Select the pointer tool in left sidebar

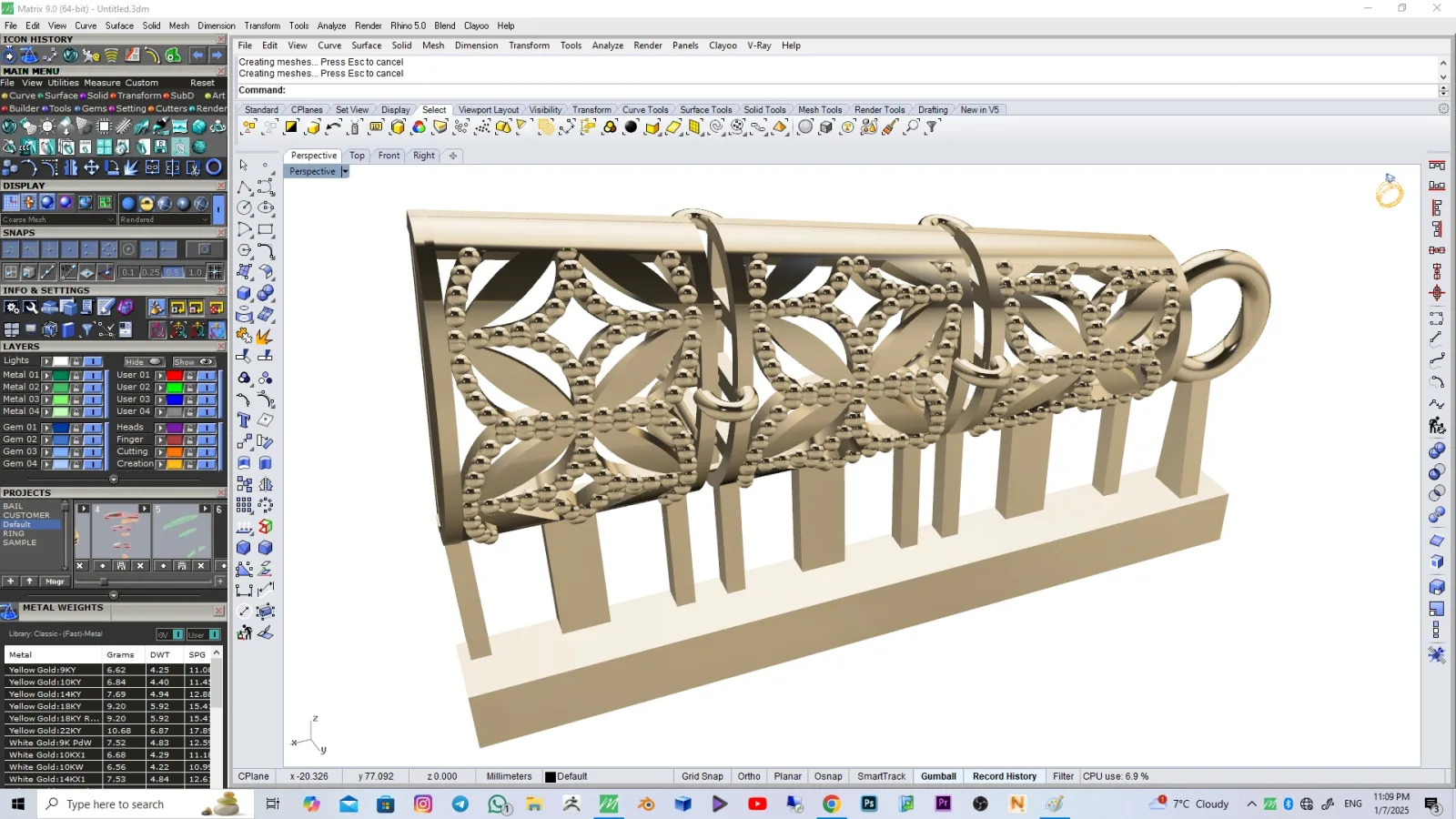coord(244,166)
